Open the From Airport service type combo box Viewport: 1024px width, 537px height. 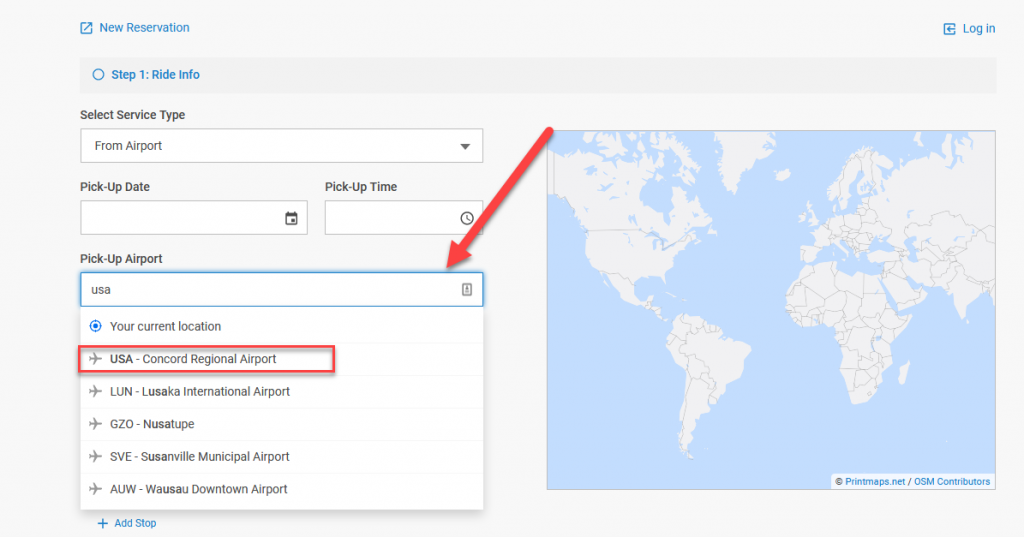[x=270, y=146]
